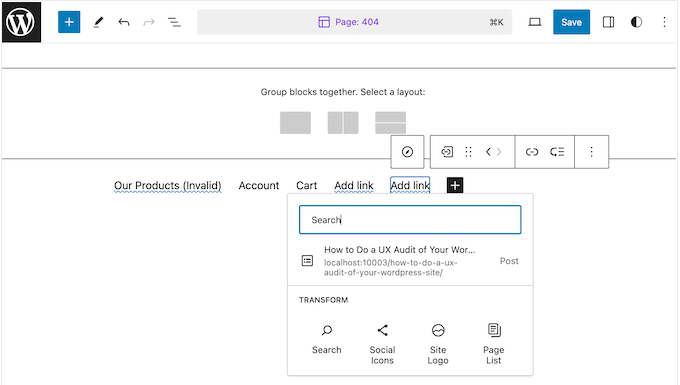Image resolution: width=680 pixels, height=385 pixels.
Task: Select the Our Products (Invalid) menu item
Action: (x=168, y=186)
